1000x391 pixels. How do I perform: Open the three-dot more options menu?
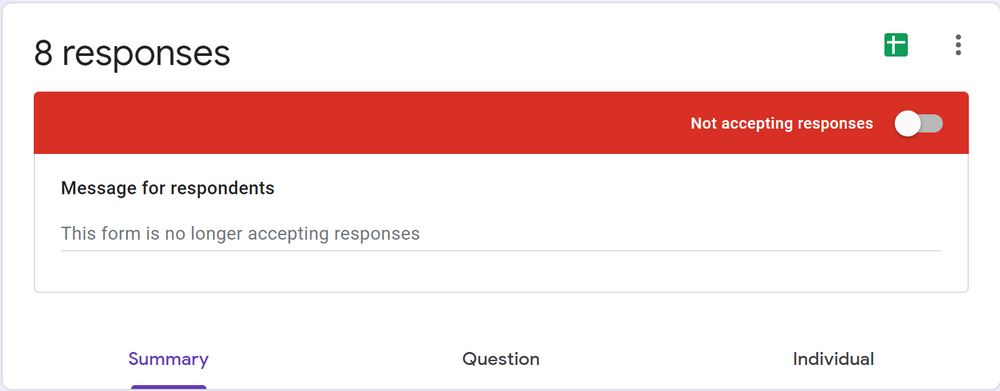click(x=958, y=45)
